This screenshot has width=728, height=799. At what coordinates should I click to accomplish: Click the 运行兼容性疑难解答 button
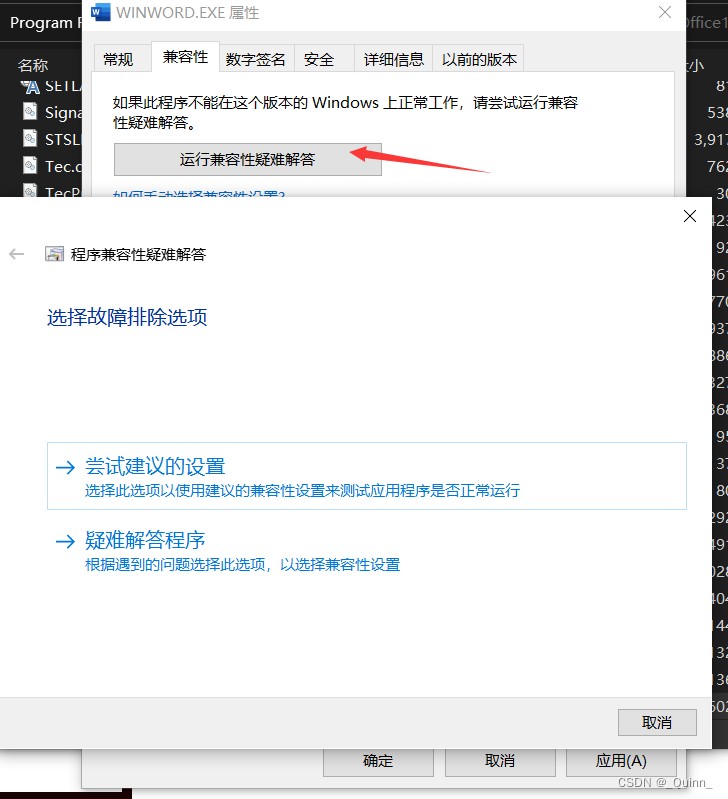click(248, 159)
